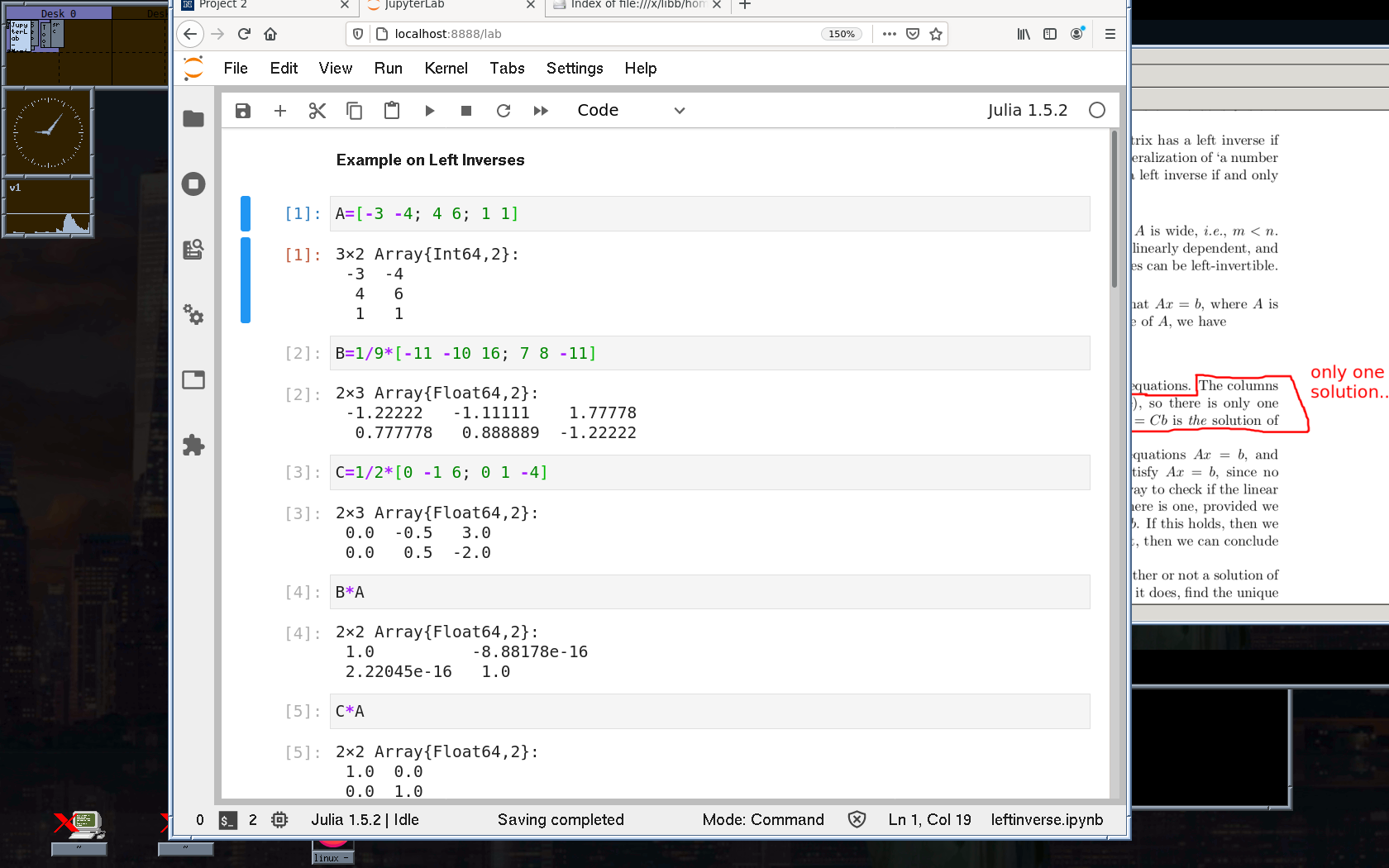Click the Julia 1.5.2 kernel name button
This screenshot has height=868, width=1389.
(x=1027, y=111)
